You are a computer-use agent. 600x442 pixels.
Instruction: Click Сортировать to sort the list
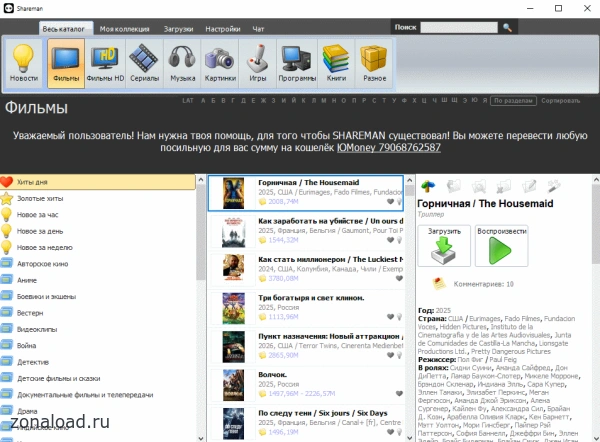click(561, 101)
